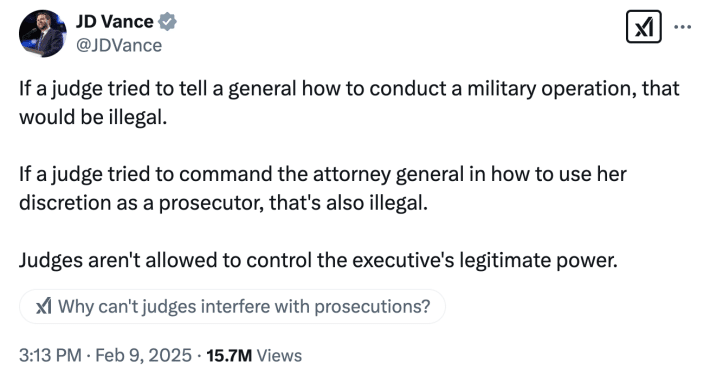
Task: Open the @JDVance handle link
Action: point(119,45)
